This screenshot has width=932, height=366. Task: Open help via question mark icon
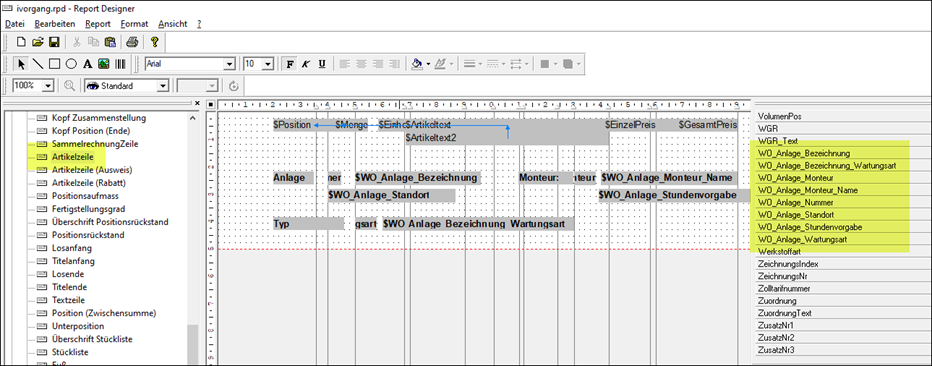point(154,42)
